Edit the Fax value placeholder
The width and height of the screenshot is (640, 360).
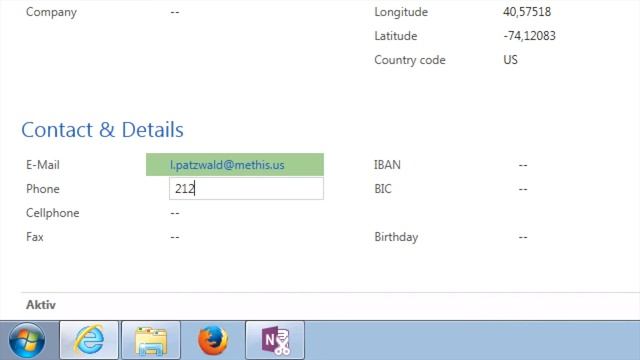coord(175,237)
